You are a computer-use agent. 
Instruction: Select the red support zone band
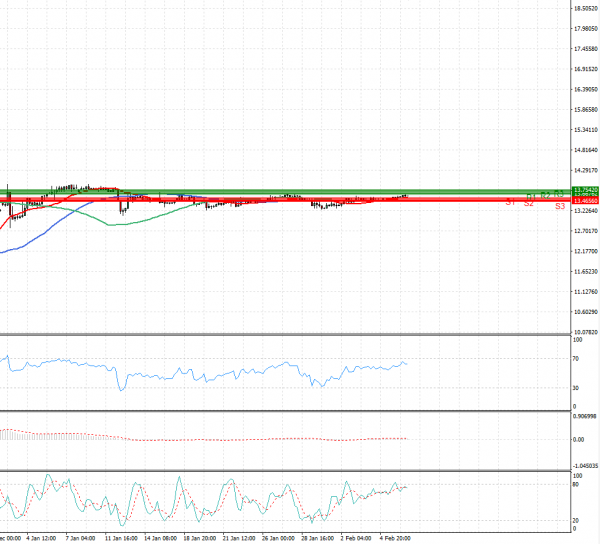tap(300, 201)
